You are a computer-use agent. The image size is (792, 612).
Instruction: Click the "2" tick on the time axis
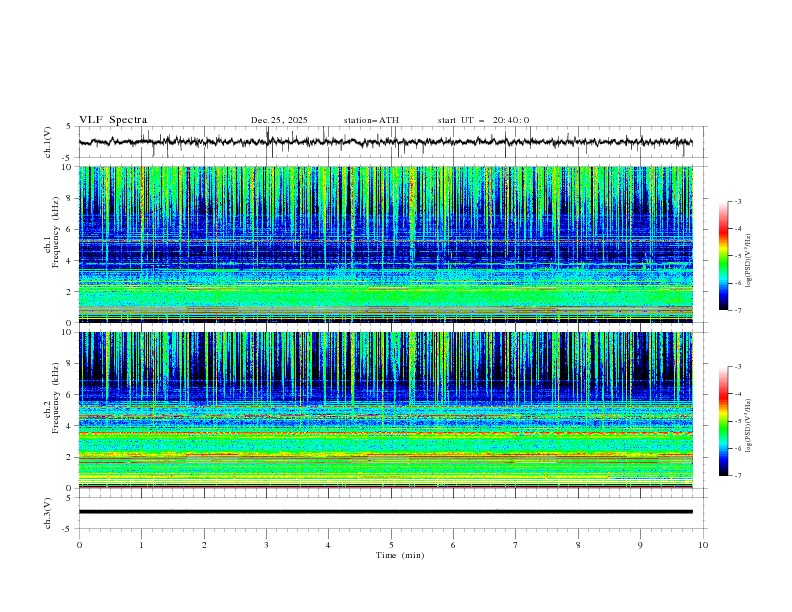click(204, 545)
